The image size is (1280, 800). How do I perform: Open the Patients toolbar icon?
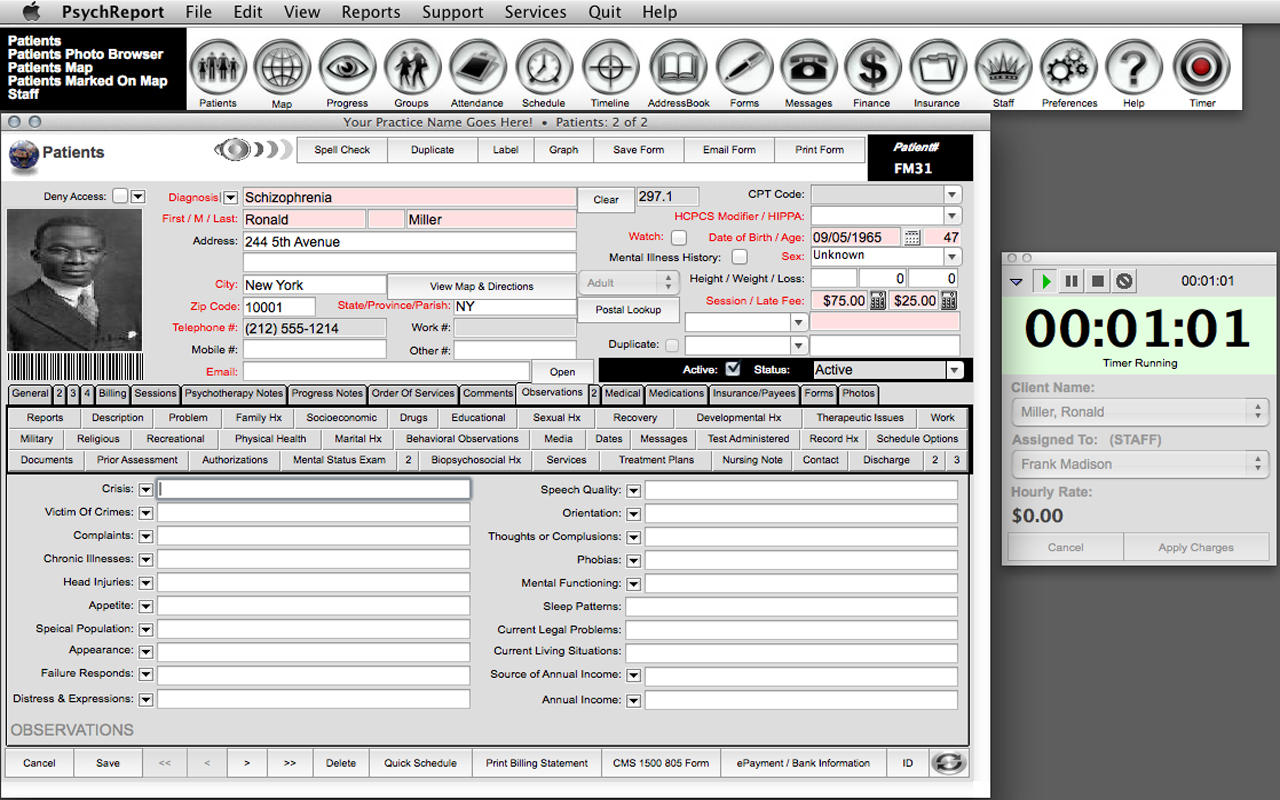pos(218,67)
